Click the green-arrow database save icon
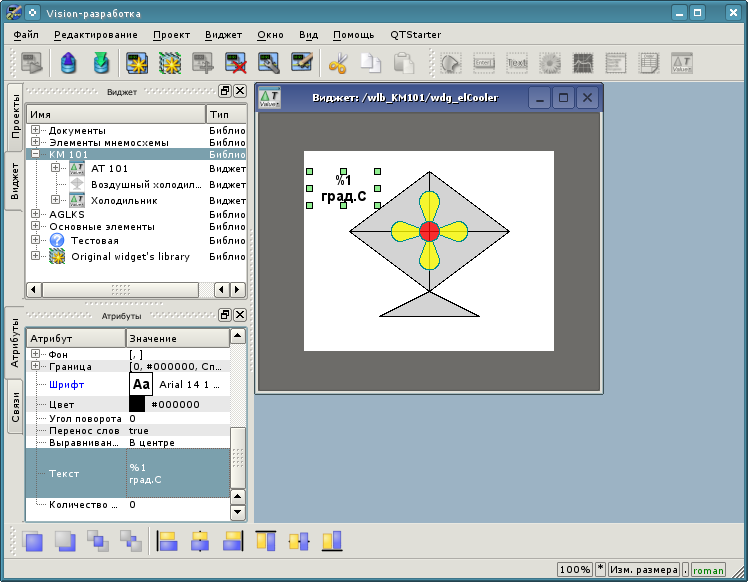Screen dimensions: 748x582 [100, 63]
